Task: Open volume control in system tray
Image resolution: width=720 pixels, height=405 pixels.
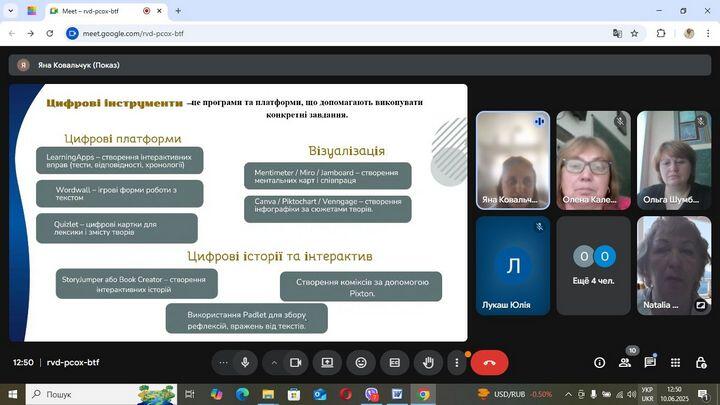Action: coord(631,394)
